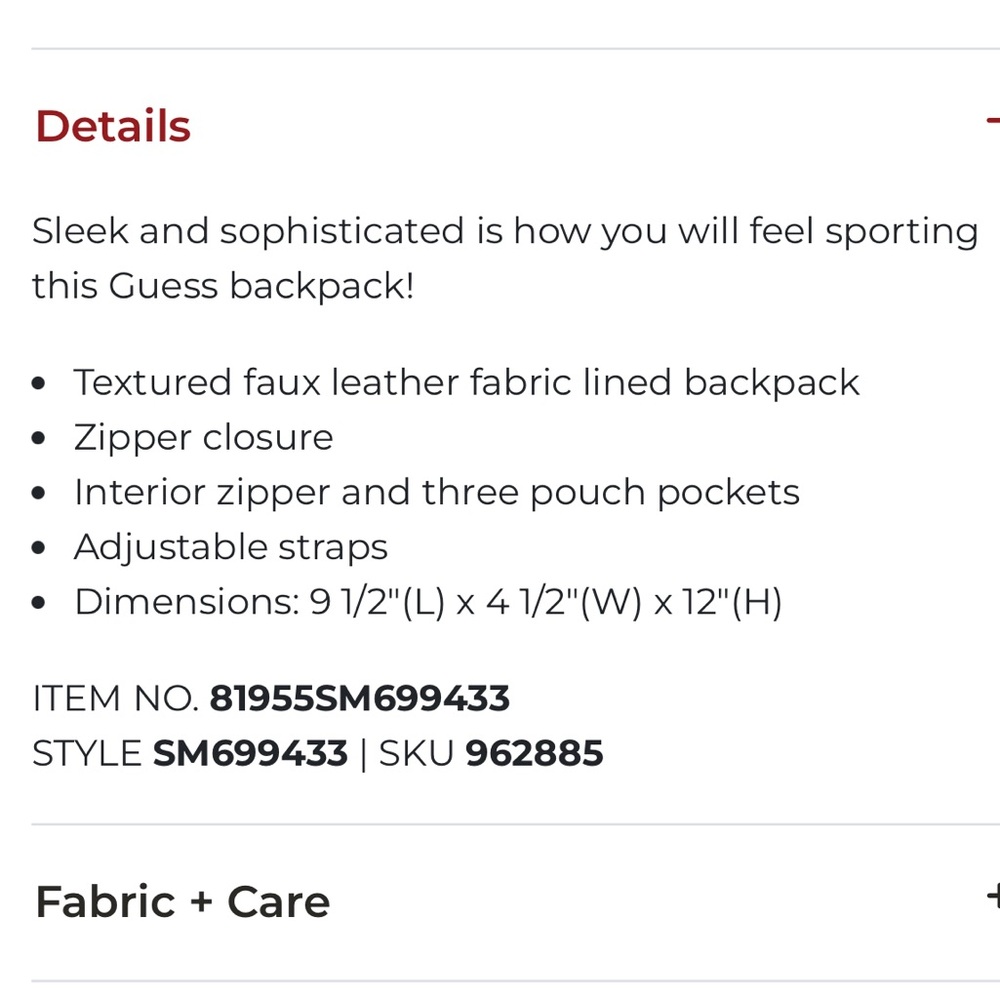Viewport: 1000px width, 1000px height.
Task: Click the Details section heading
Action: tap(111, 125)
